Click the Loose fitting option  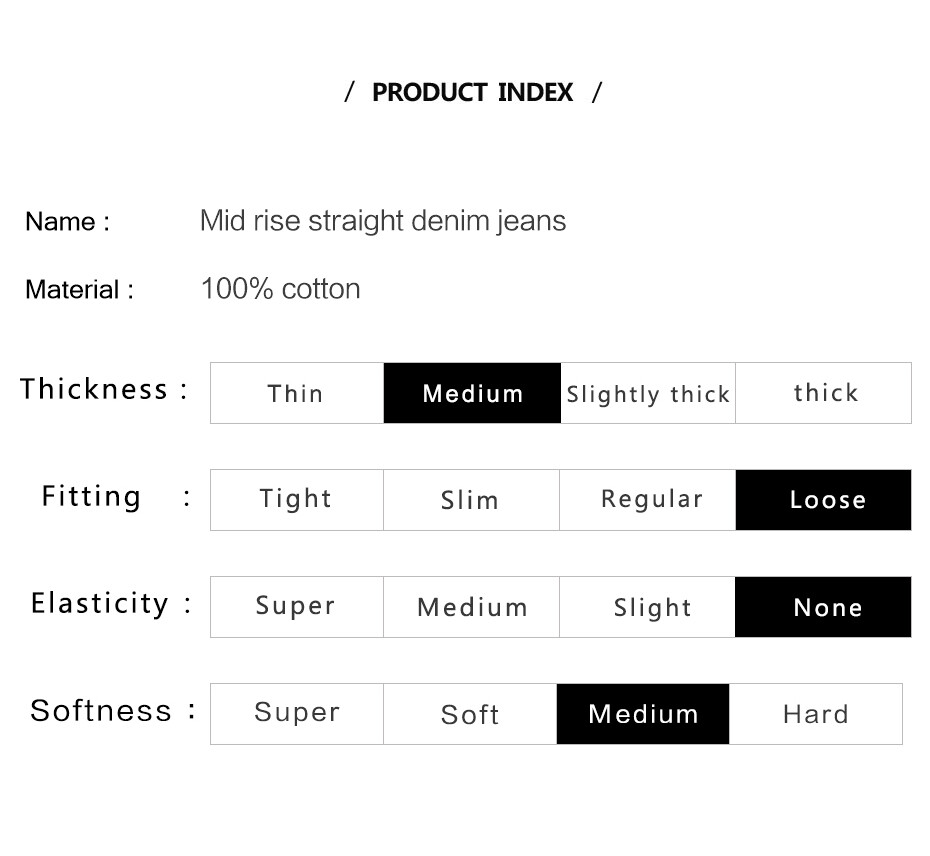tap(823, 499)
